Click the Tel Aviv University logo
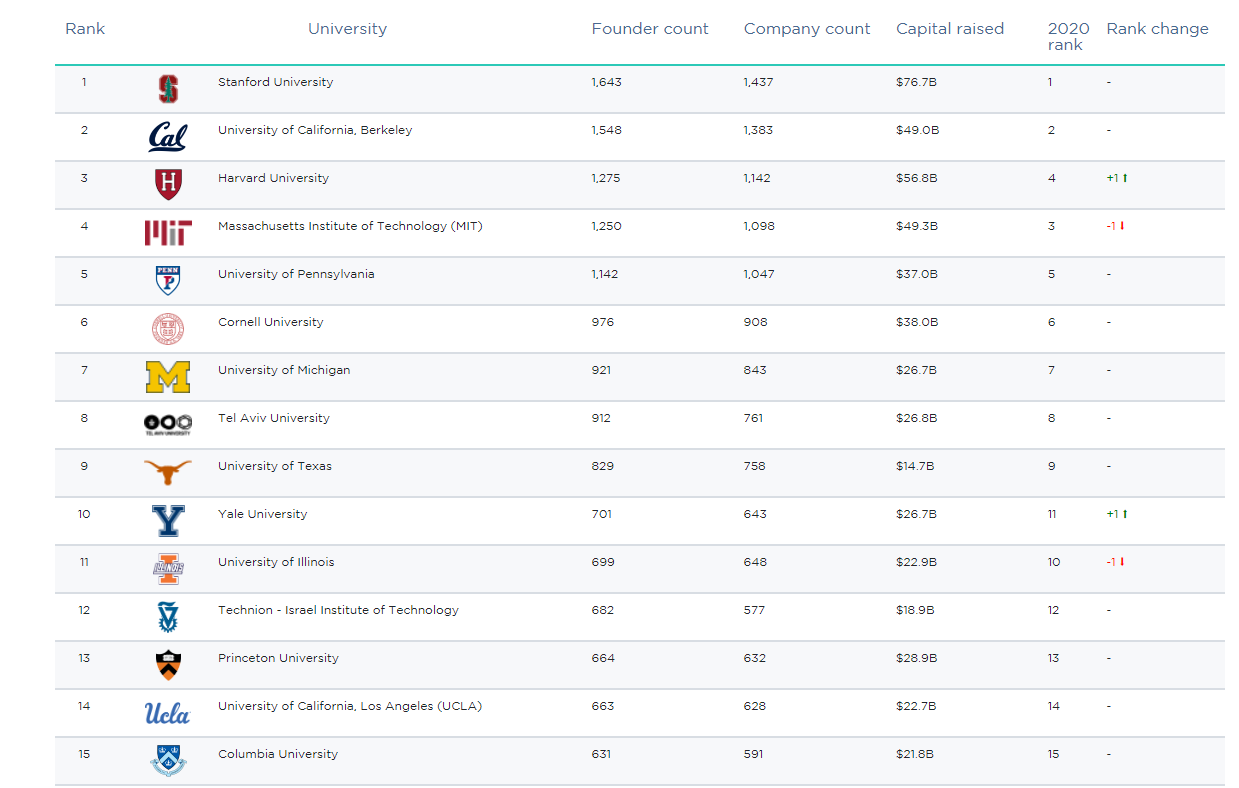 (x=167, y=425)
